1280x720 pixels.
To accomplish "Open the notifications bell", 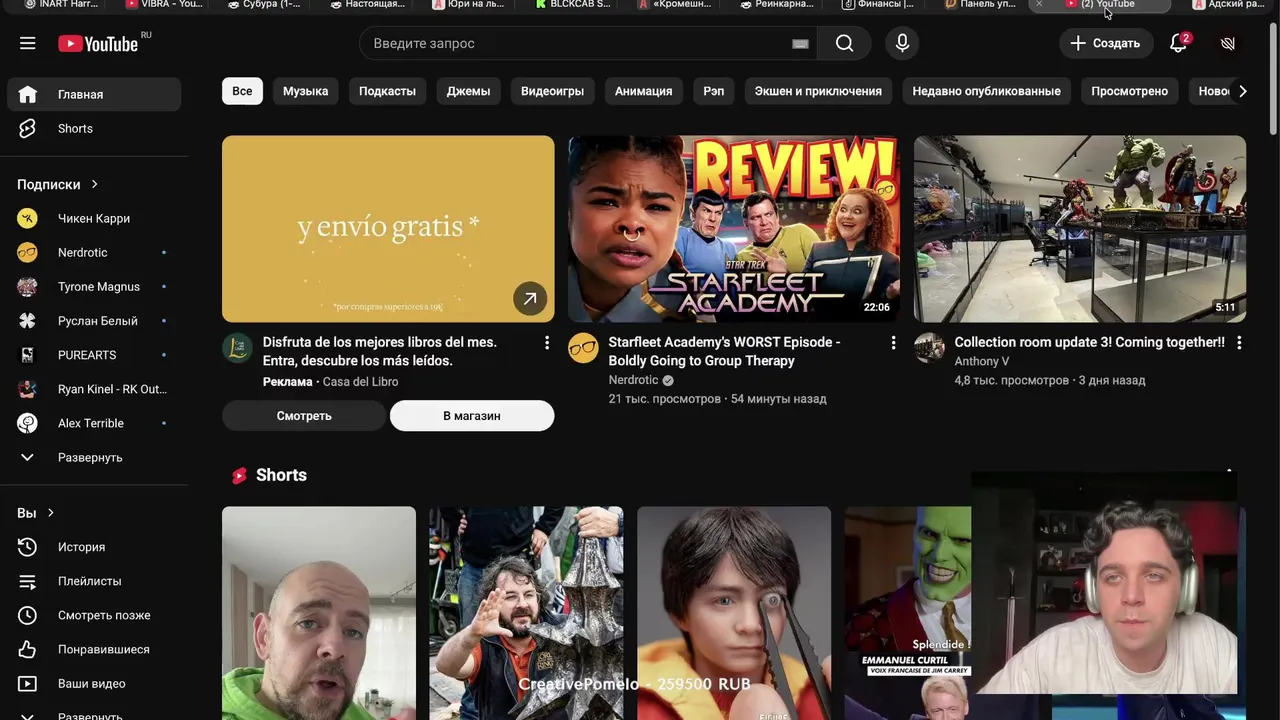I will [x=1179, y=43].
